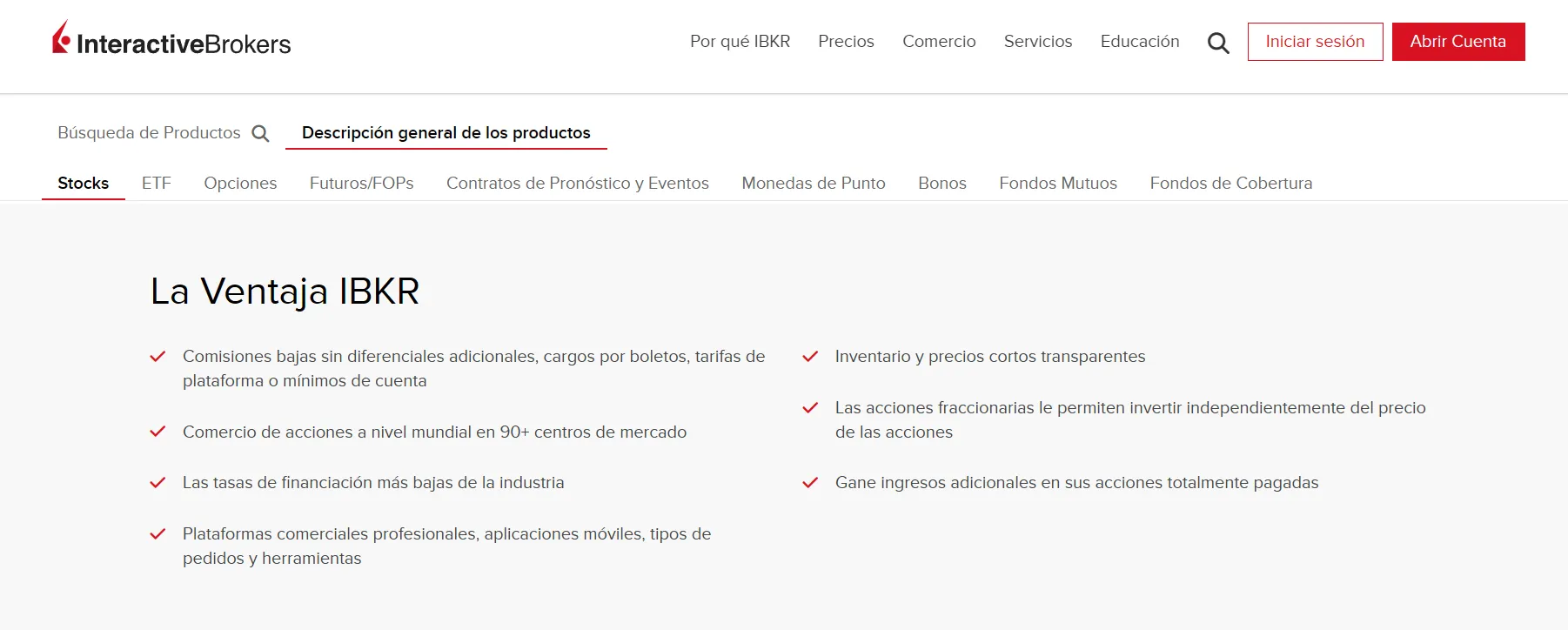
Task: Open the Fondos de Cobertura tab
Action: pos(1231,184)
